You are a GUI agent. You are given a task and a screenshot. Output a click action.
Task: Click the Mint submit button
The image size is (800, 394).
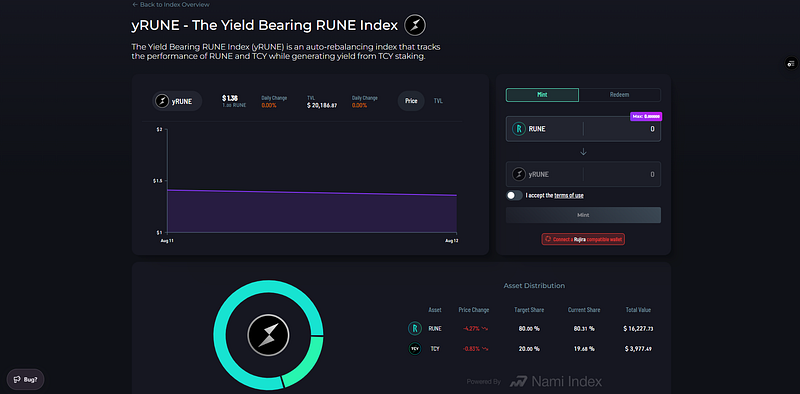[x=583, y=215]
